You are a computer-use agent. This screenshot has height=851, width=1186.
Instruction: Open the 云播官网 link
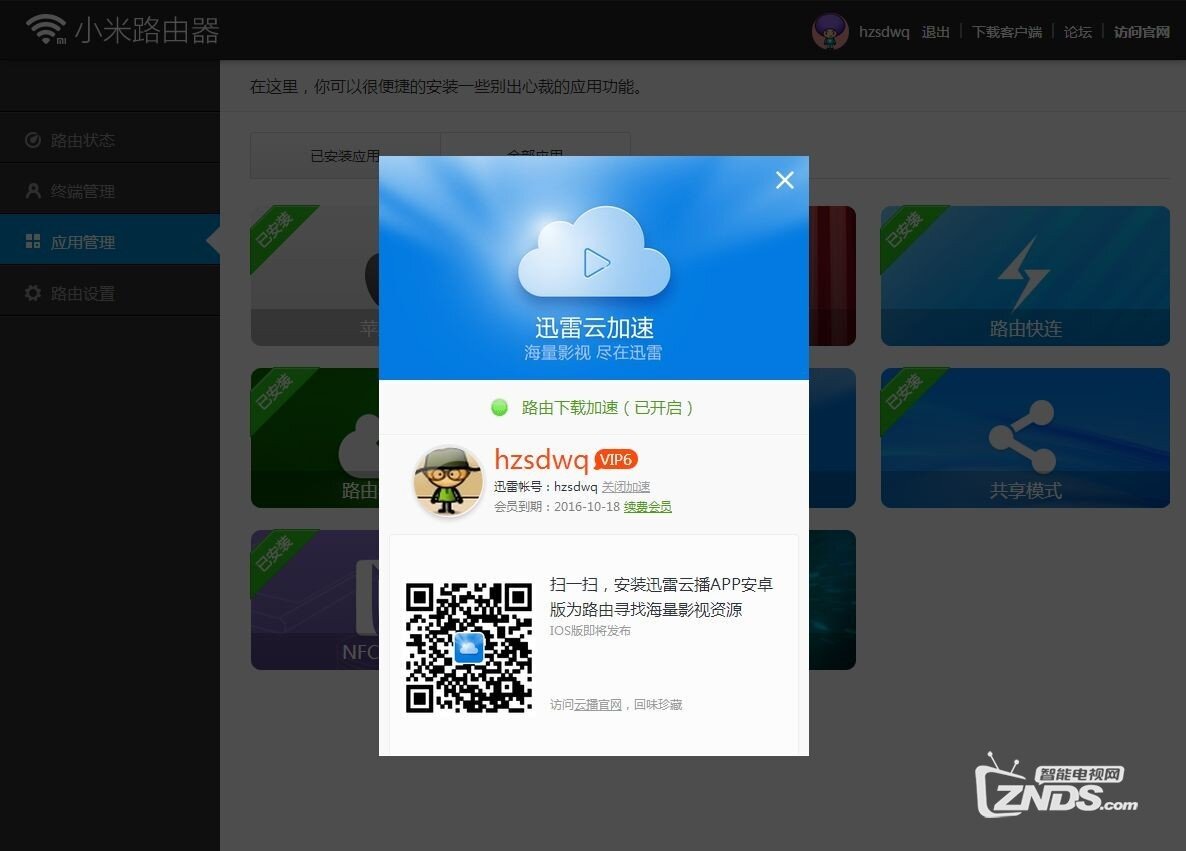click(x=598, y=705)
